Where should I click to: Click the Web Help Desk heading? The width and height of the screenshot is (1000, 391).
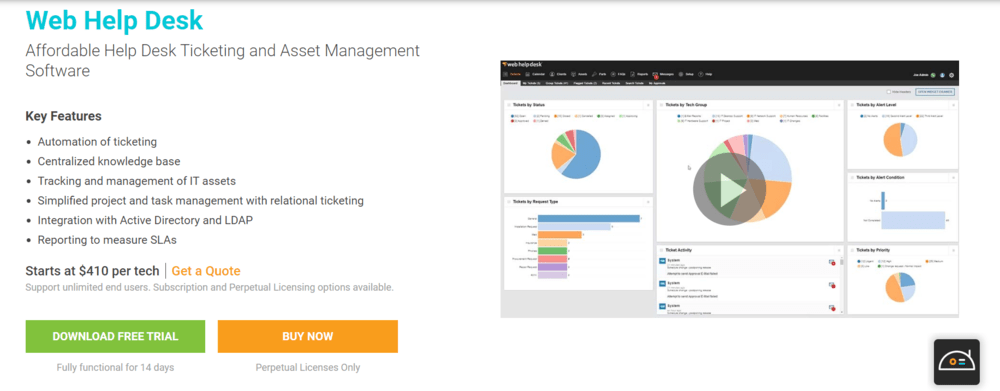click(x=114, y=20)
